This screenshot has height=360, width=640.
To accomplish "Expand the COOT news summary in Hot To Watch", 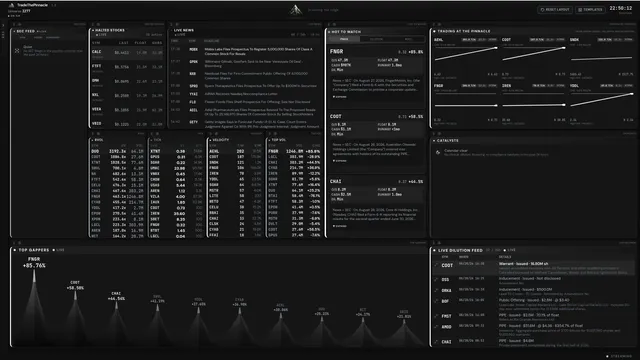I will 340,161.
